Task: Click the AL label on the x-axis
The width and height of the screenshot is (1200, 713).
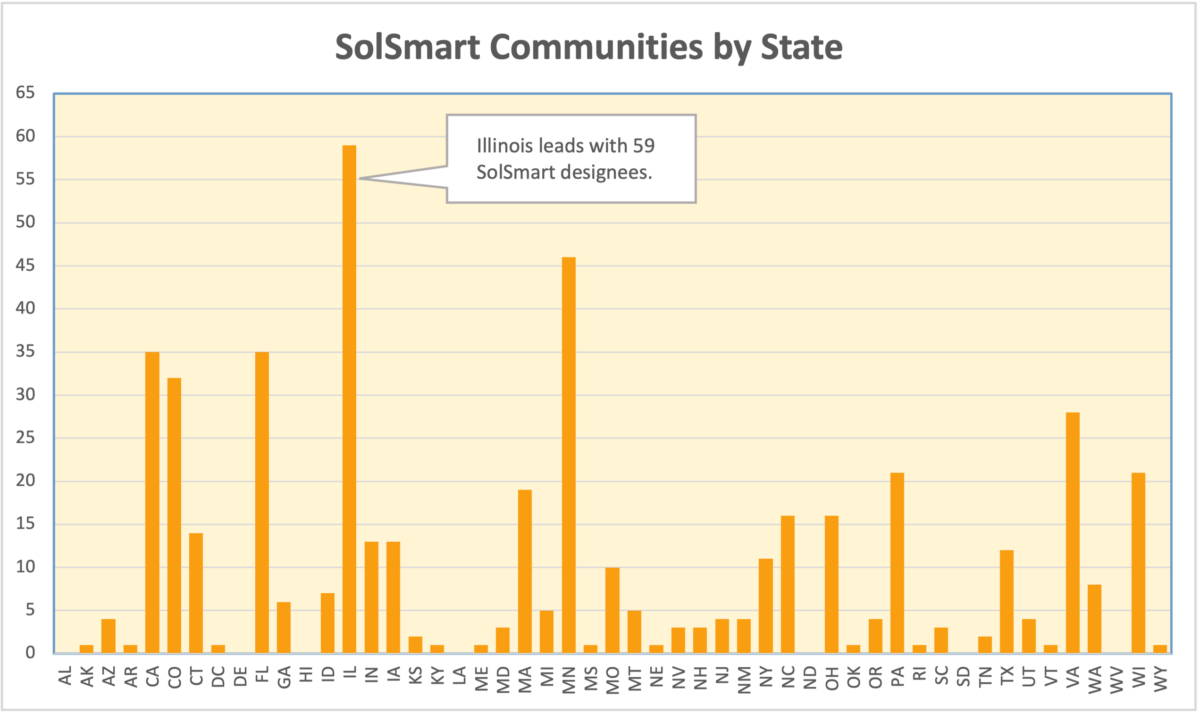Action: [x=65, y=675]
